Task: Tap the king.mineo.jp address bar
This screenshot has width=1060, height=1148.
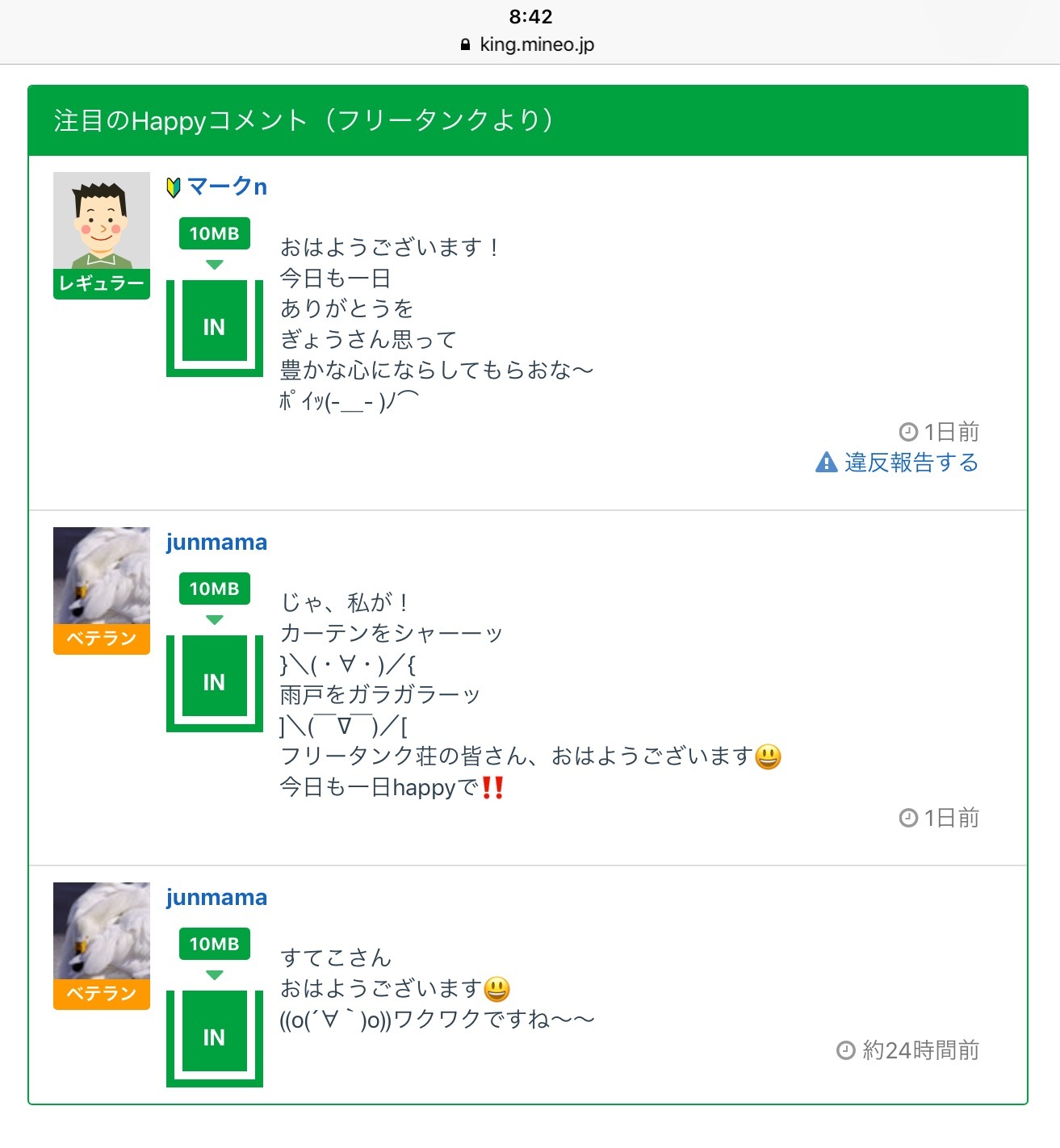Action: [x=530, y=44]
